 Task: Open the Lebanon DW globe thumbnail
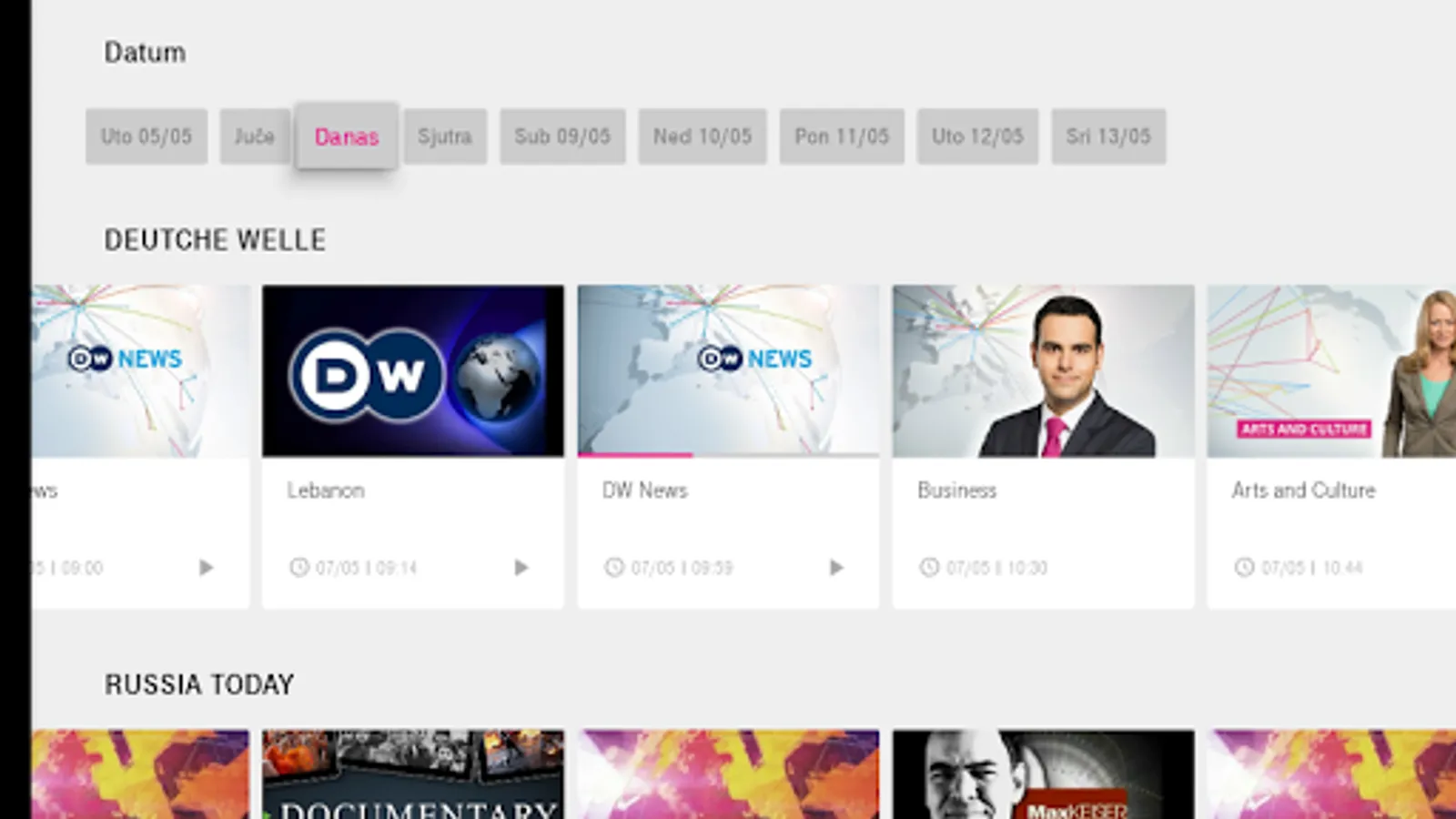click(x=413, y=371)
